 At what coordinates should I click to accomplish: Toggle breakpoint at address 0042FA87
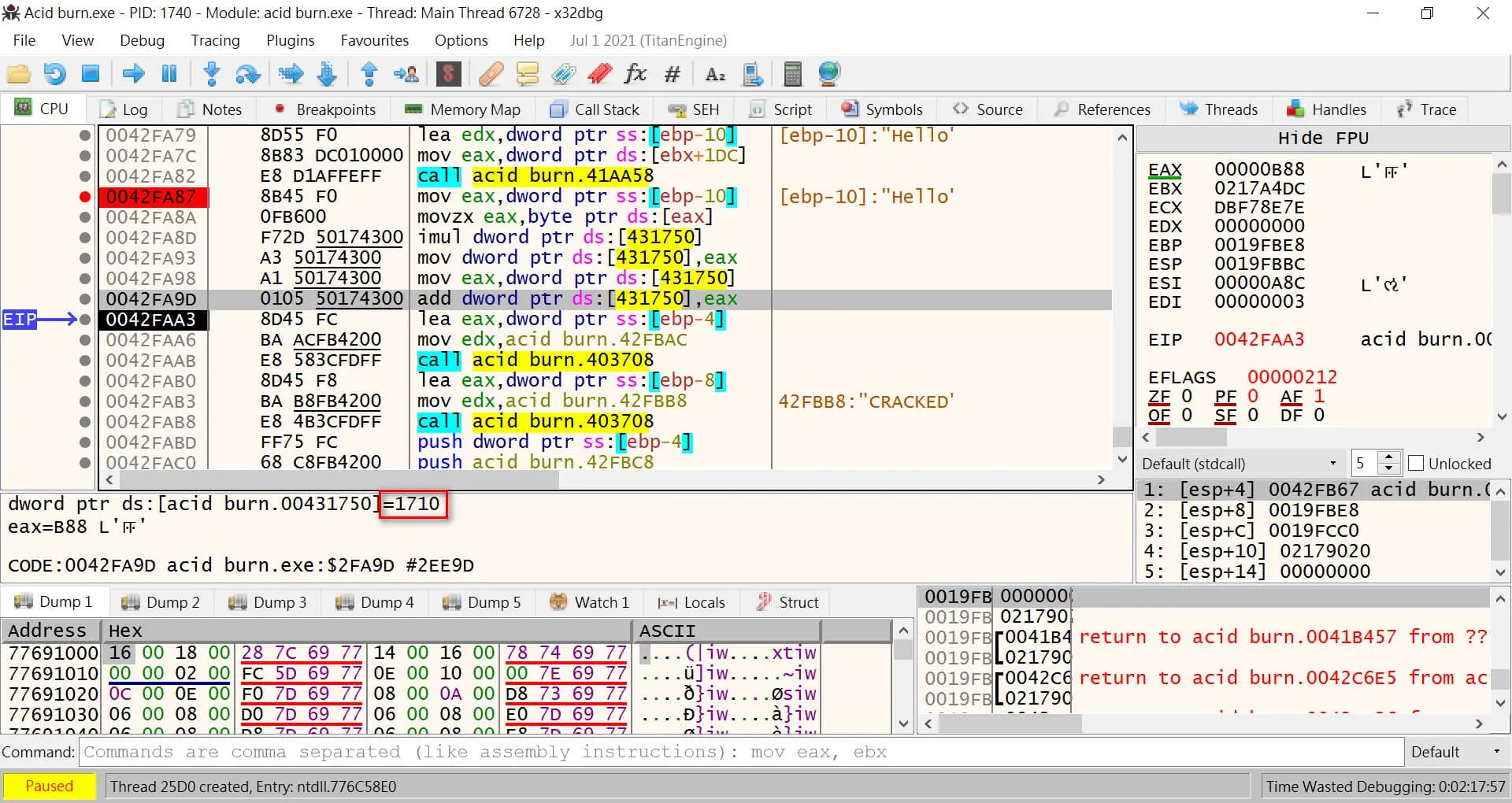click(x=85, y=197)
